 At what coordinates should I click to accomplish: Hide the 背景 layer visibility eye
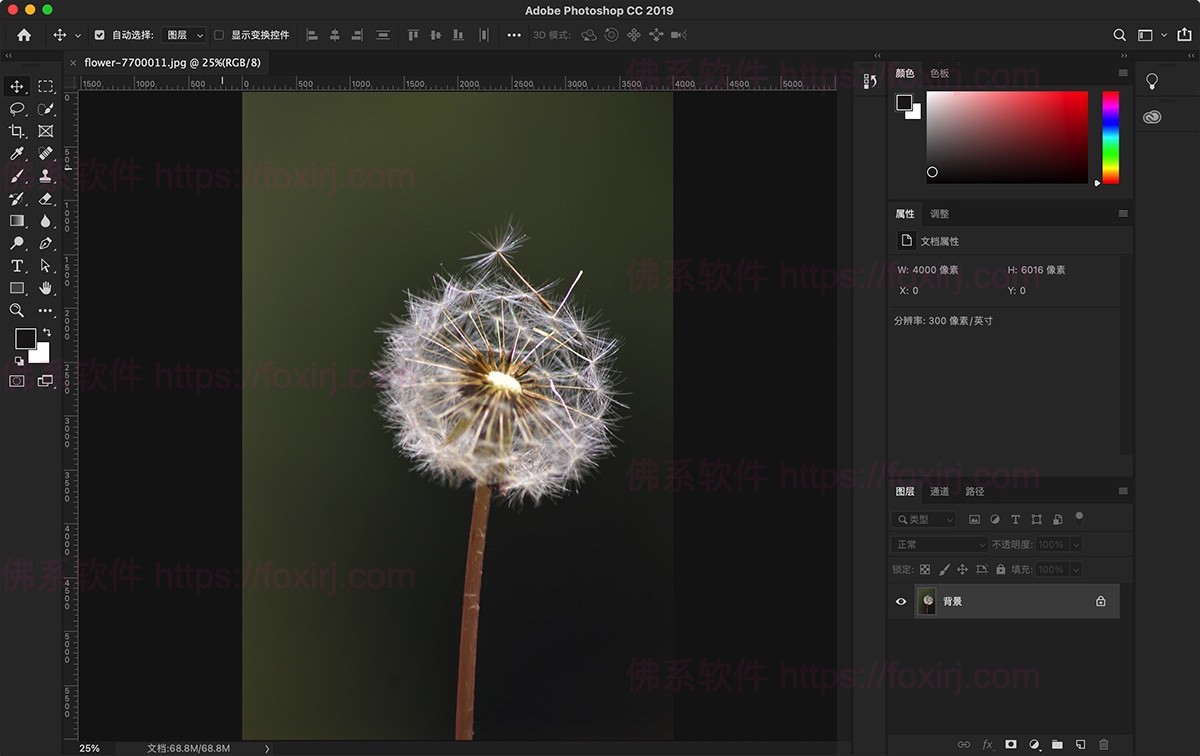[901, 601]
